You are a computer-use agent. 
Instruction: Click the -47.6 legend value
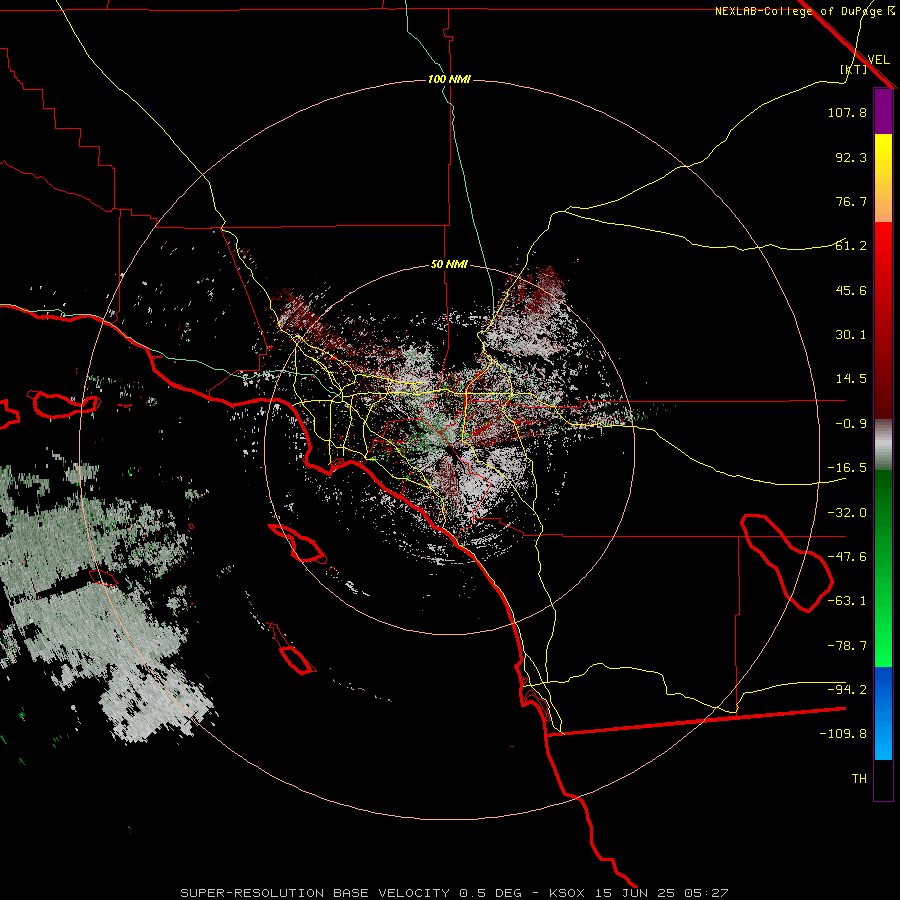coord(847,557)
